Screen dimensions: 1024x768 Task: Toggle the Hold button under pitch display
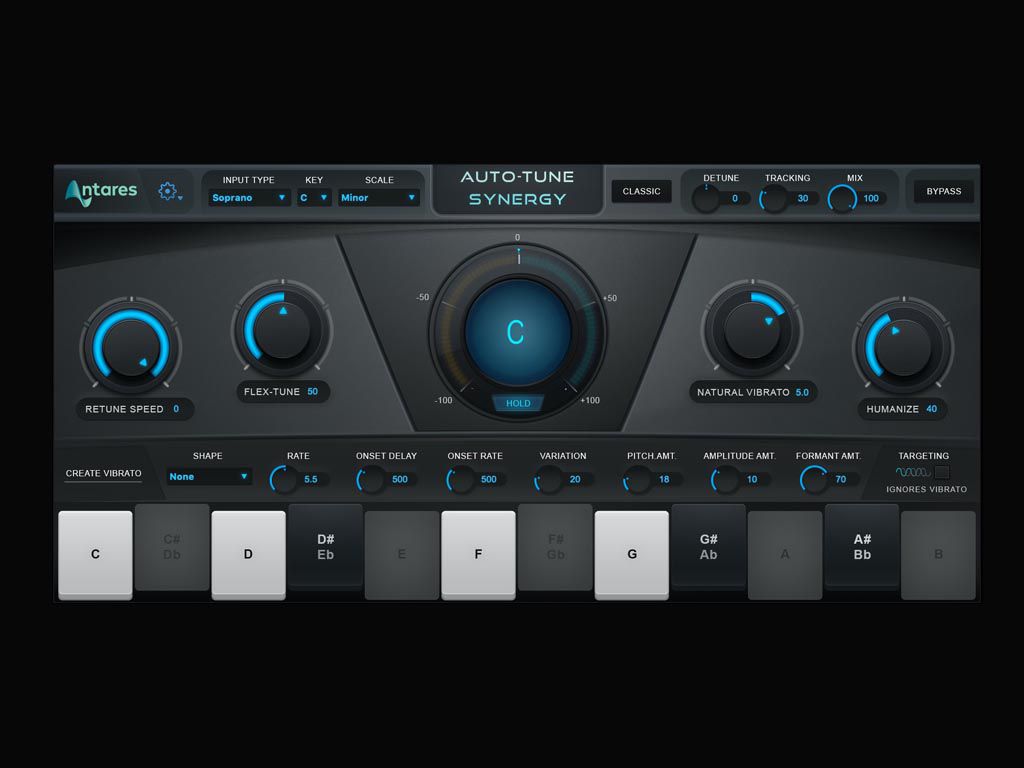click(518, 403)
